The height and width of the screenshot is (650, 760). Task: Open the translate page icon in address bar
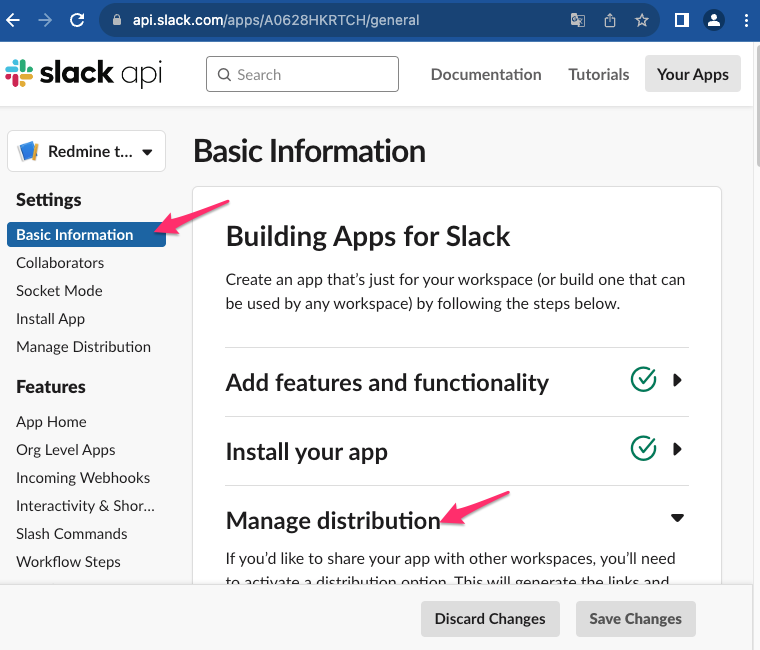tap(578, 20)
